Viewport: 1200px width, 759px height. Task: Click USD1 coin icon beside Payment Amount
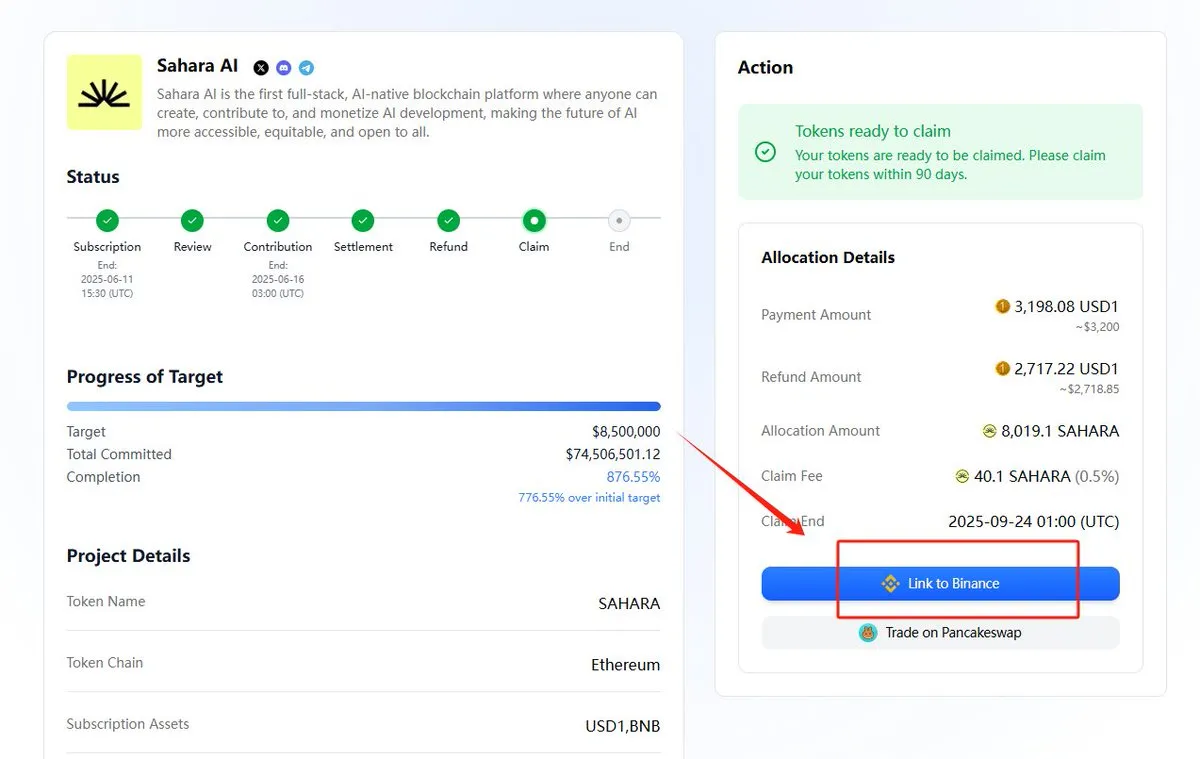[x=1002, y=307]
